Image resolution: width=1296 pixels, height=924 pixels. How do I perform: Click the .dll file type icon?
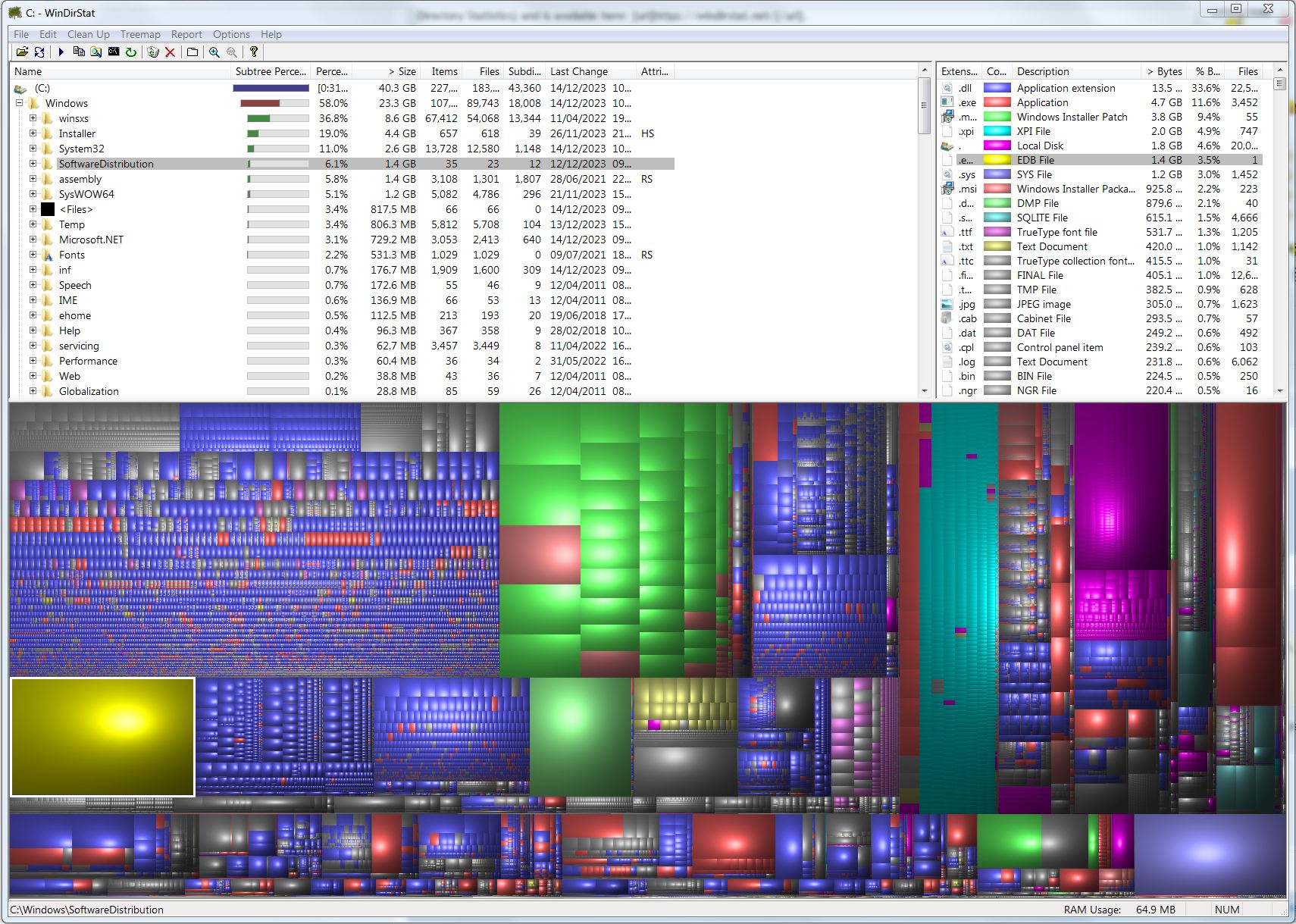(x=947, y=88)
